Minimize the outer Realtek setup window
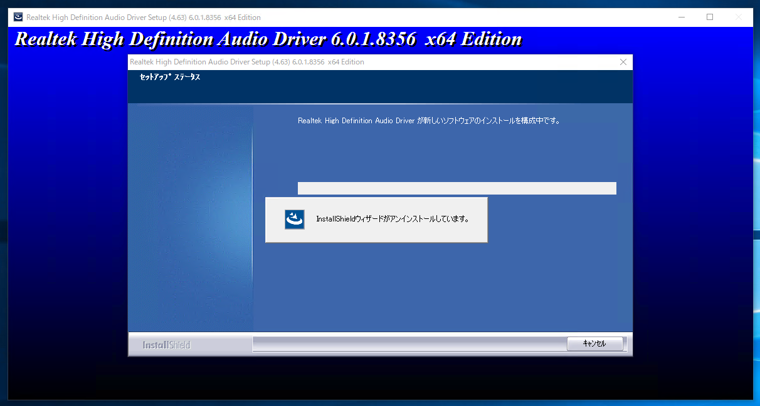The width and height of the screenshot is (760, 406). point(681,17)
